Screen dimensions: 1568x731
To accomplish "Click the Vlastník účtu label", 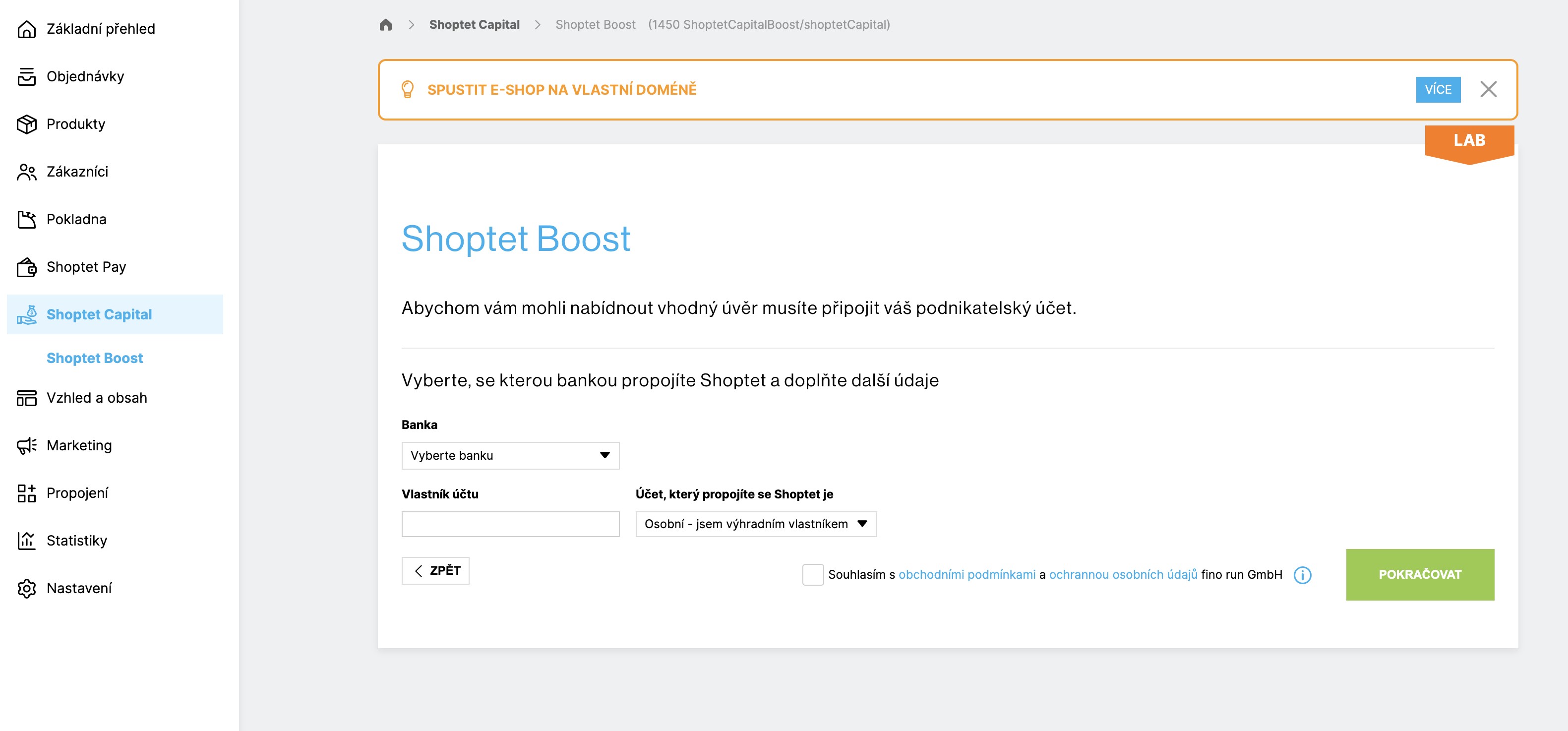I will pyautogui.click(x=440, y=494).
